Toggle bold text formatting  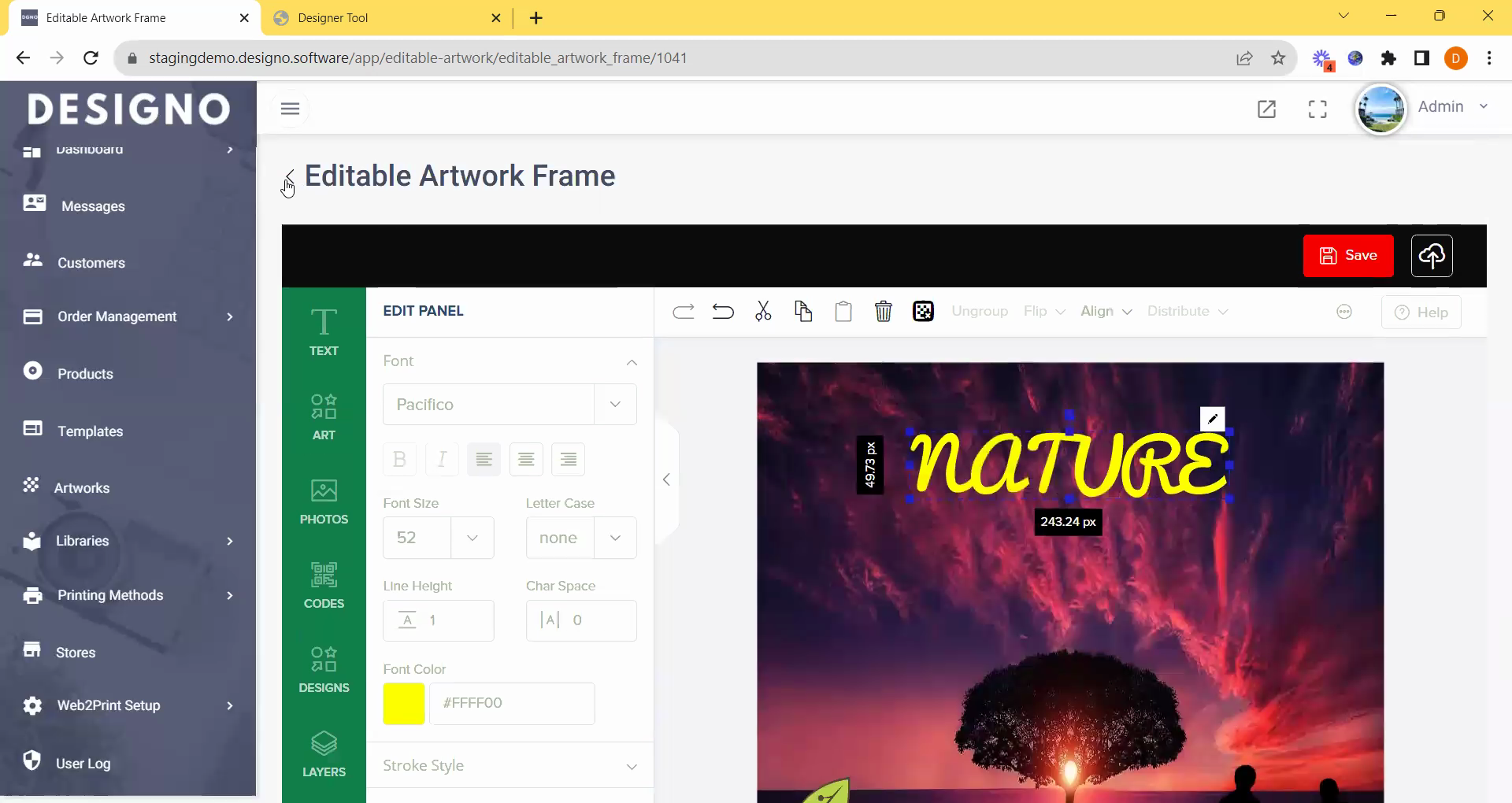399,460
